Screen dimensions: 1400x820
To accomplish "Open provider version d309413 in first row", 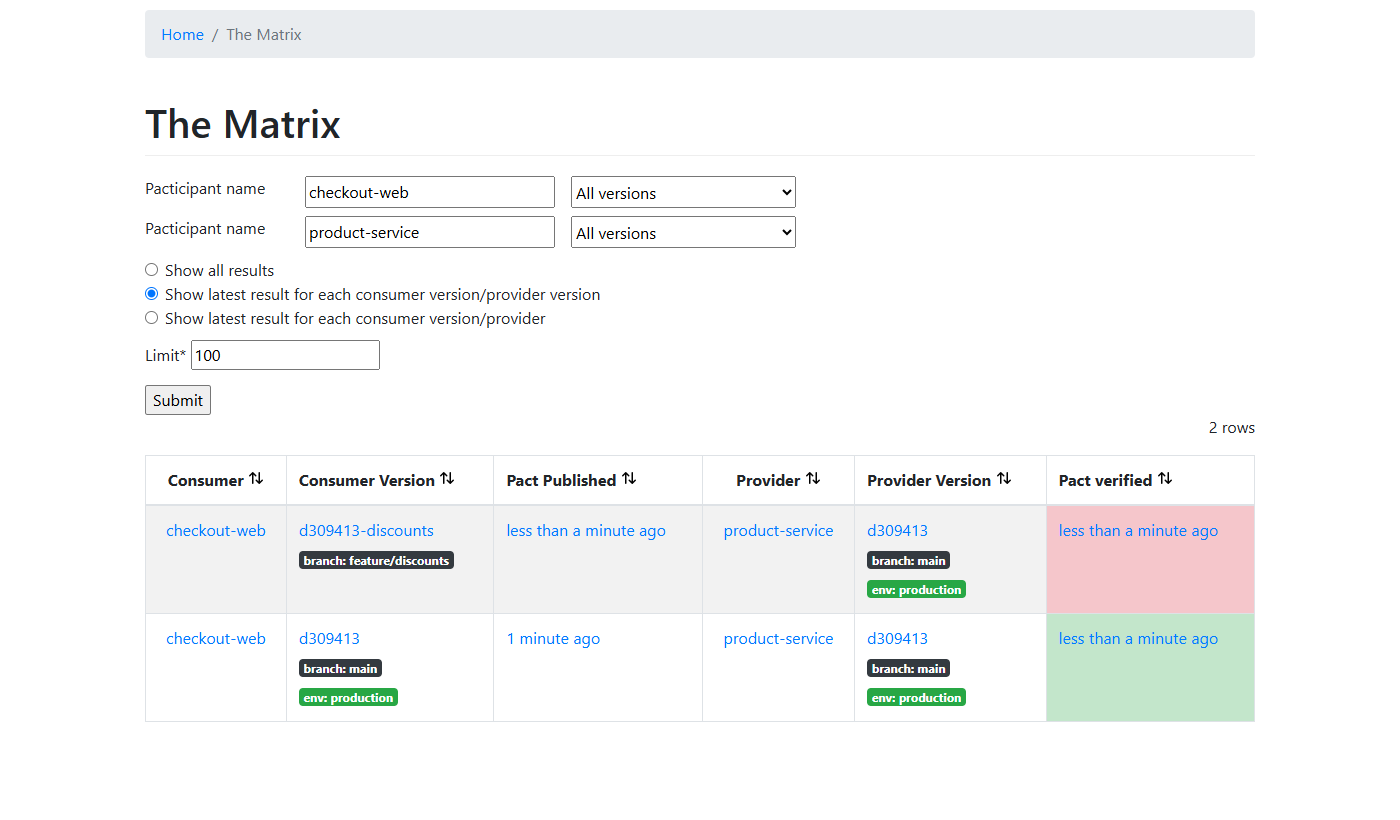I will pyautogui.click(x=897, y=531).
